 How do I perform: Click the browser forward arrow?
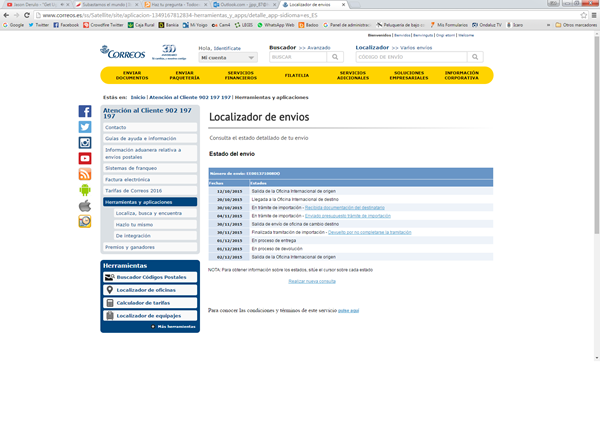point(16,15)
